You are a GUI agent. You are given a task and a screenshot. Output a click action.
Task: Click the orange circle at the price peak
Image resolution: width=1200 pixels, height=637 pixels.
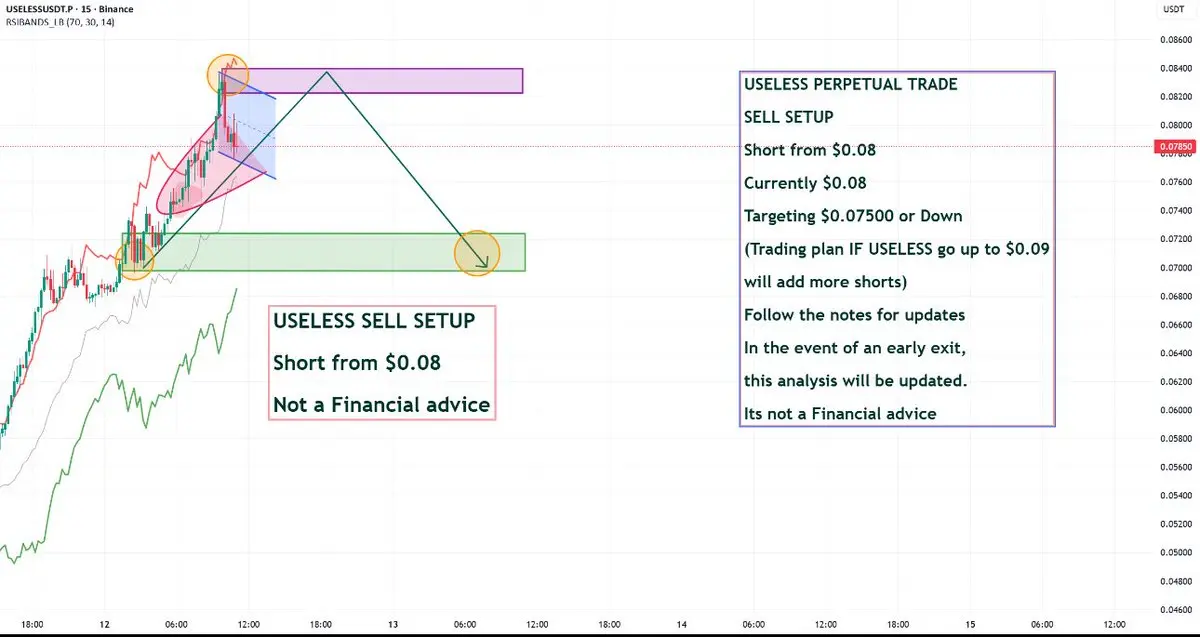228,74
